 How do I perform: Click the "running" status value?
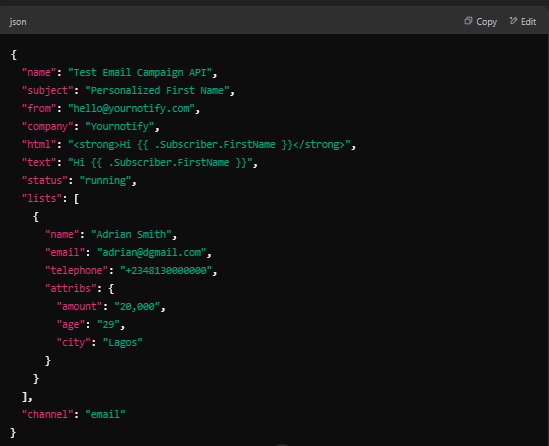105,180
